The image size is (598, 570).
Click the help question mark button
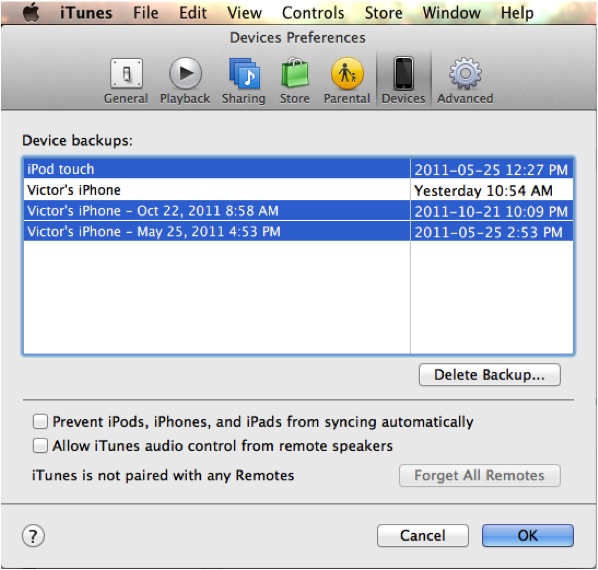[x=33, y=536]
